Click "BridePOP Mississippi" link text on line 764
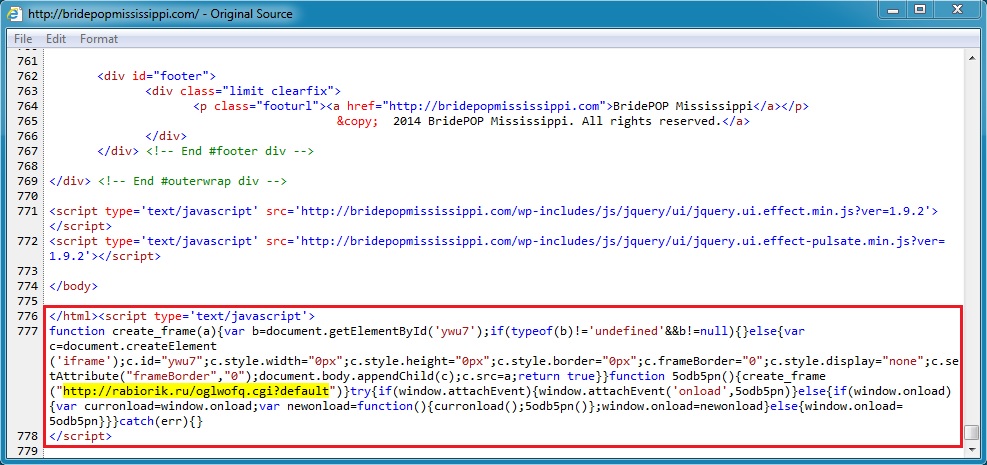Image resolution: width=987 pixels, height=465 pixels. point(682,106)
